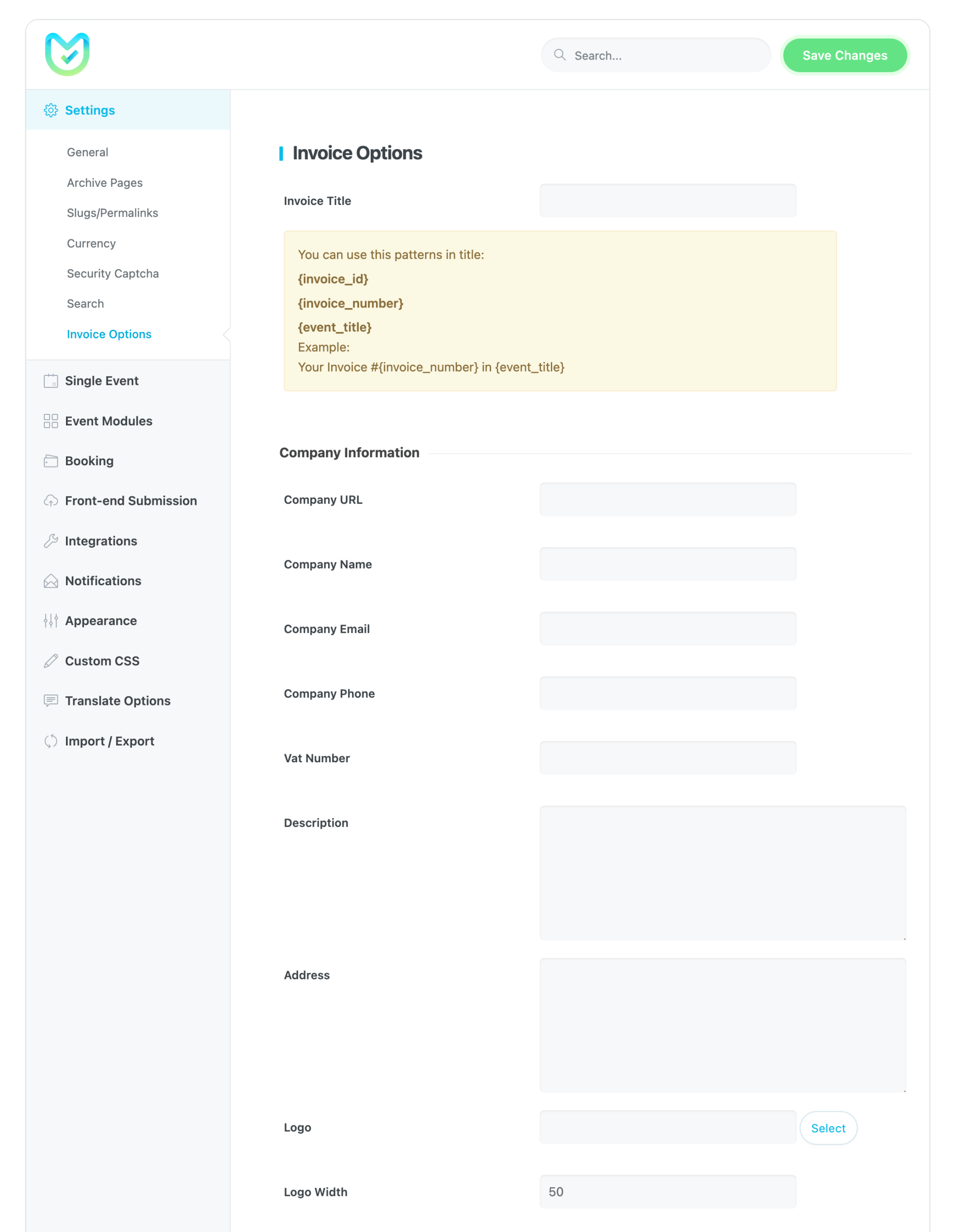Click the Settings gear icon

[x=51, y=110]
